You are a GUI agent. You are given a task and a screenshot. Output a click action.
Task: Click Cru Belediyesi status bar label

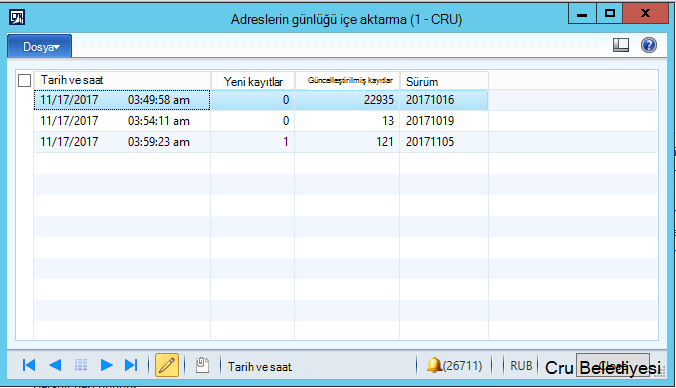603,368
